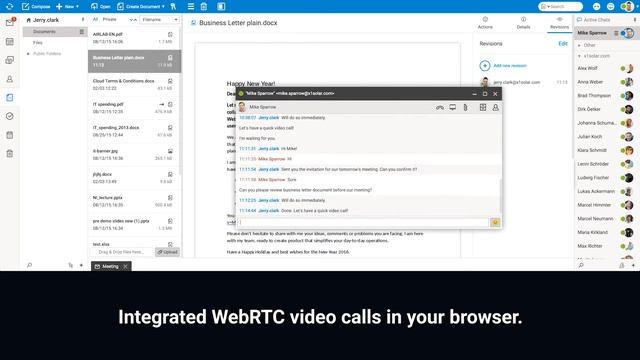This screenshot has height=360, width=640.
Task: Open the Revisions tab
Action: click(x=559, y=23)
